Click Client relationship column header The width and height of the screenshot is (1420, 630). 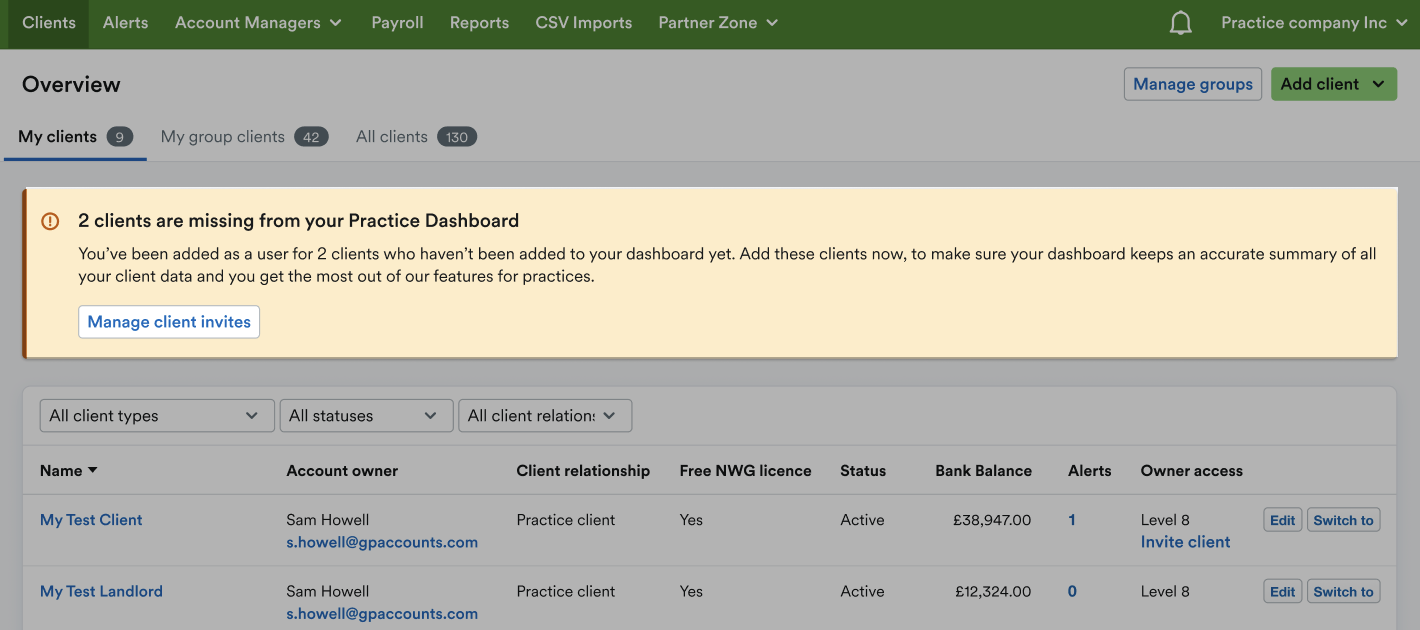(583, 470)
